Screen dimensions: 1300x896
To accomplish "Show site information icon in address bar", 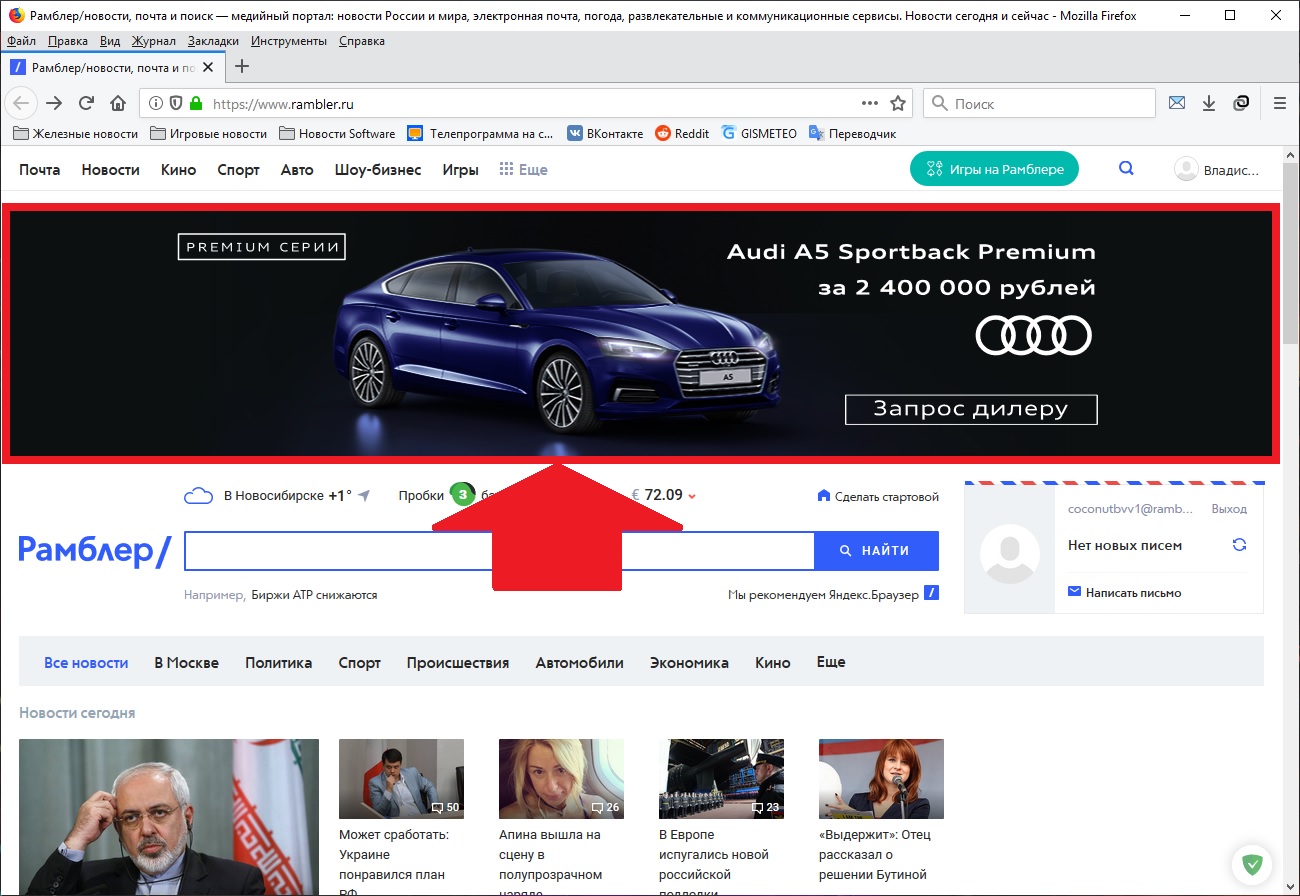I will [156, 103].
